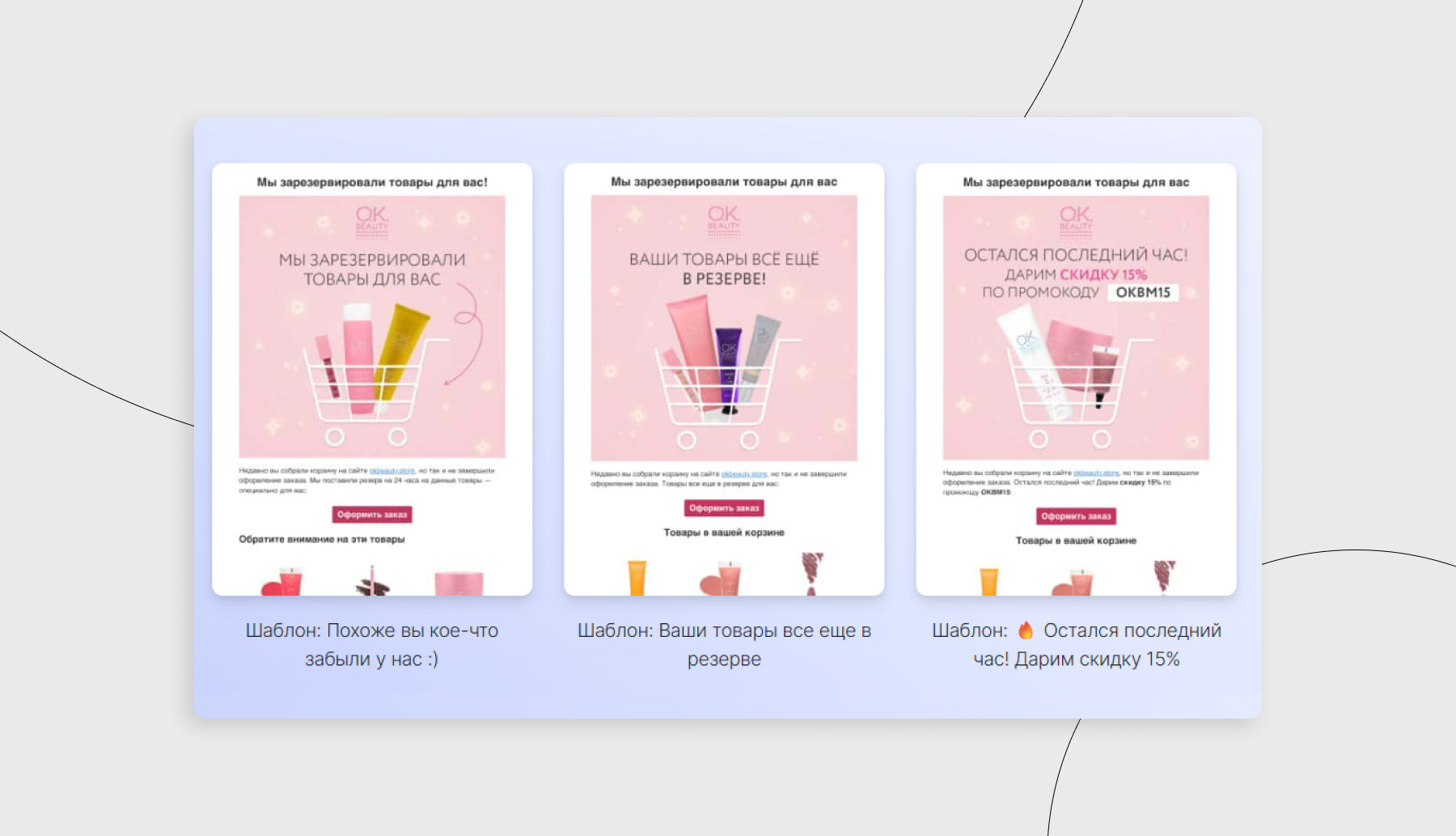This screenshot has width=1456, height=836.
Task: Click promo code 'OKBM15' badge
Action: coord(1143,292)
